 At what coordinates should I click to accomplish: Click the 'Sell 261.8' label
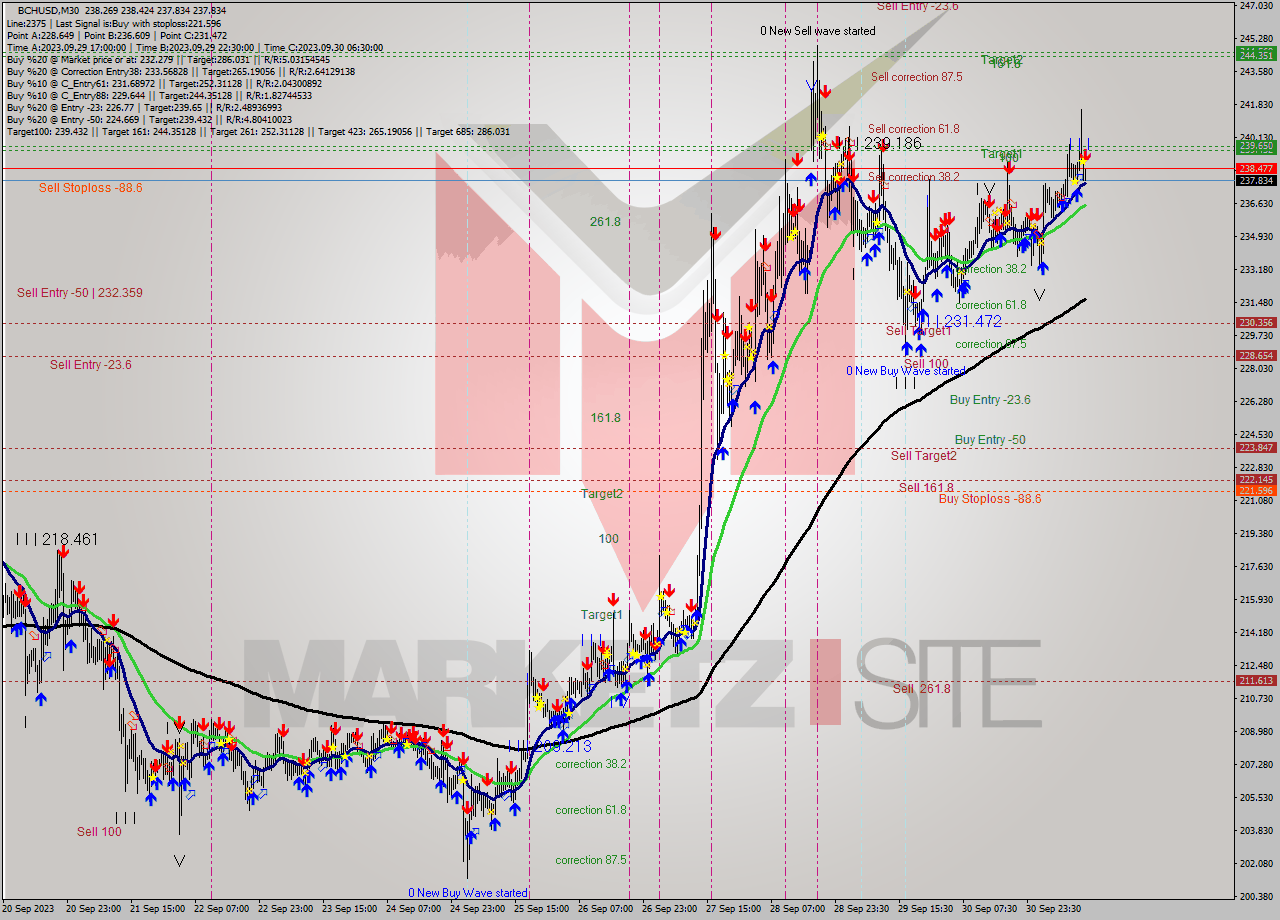click(922, 689)
